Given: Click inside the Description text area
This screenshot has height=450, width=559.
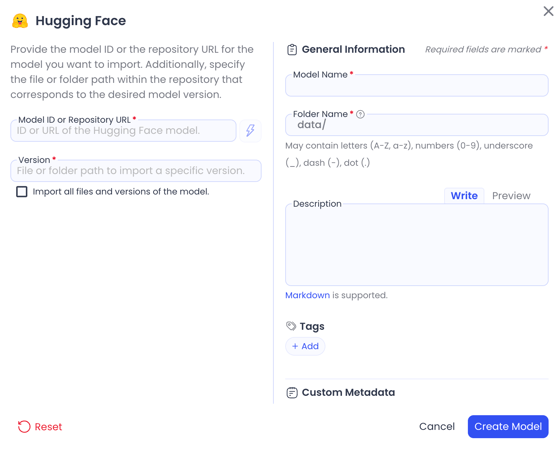Looking at the screenshot, I should [417, 245].
